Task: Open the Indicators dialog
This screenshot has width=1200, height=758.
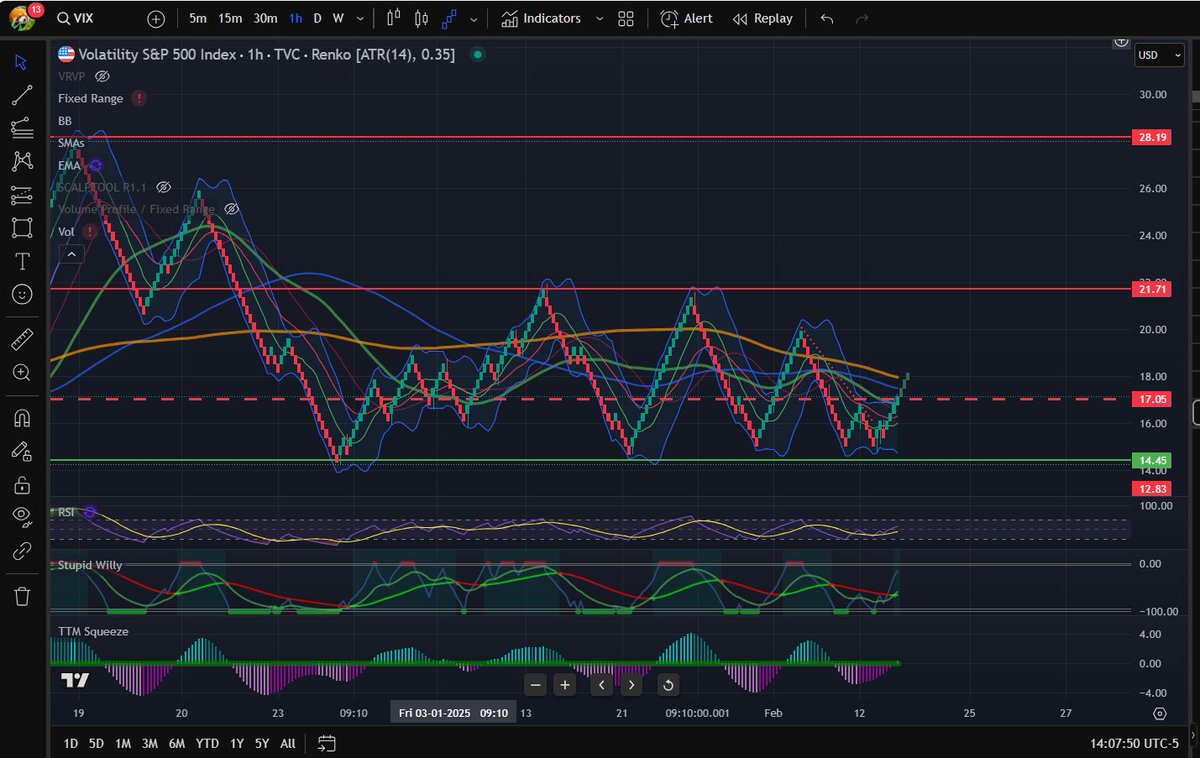Action: (541, 18)
